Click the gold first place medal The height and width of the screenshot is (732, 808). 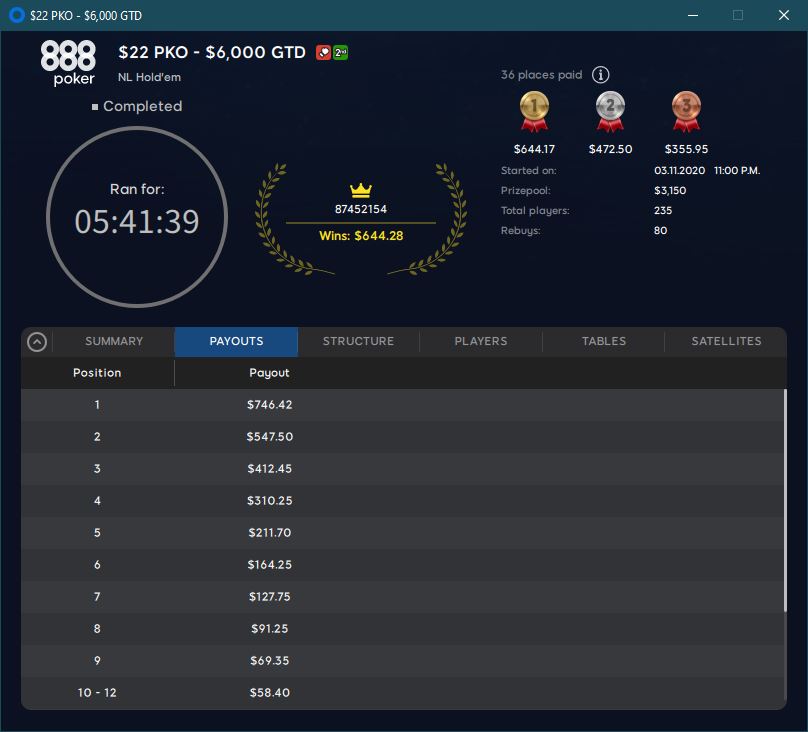pos(534,111)
